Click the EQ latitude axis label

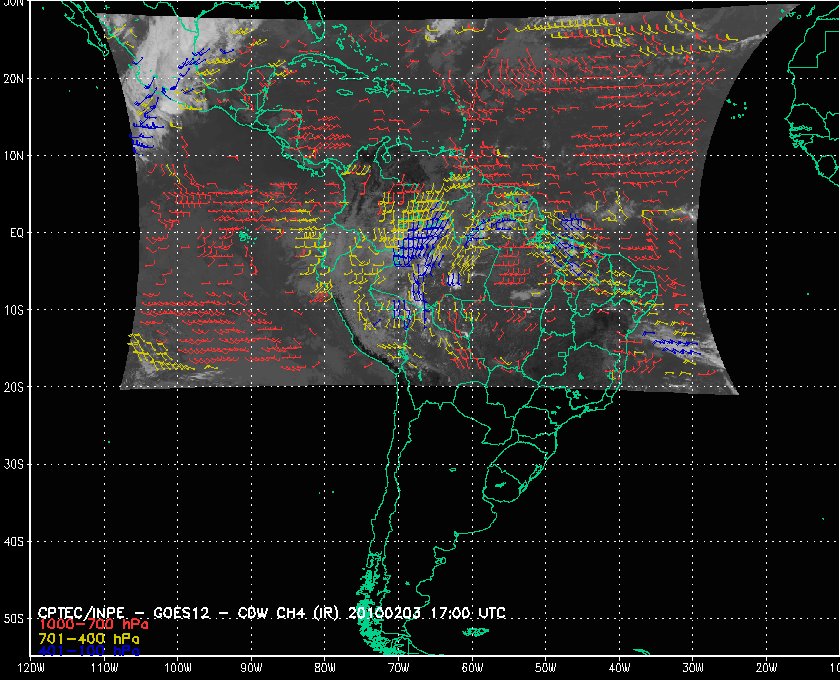14,233
